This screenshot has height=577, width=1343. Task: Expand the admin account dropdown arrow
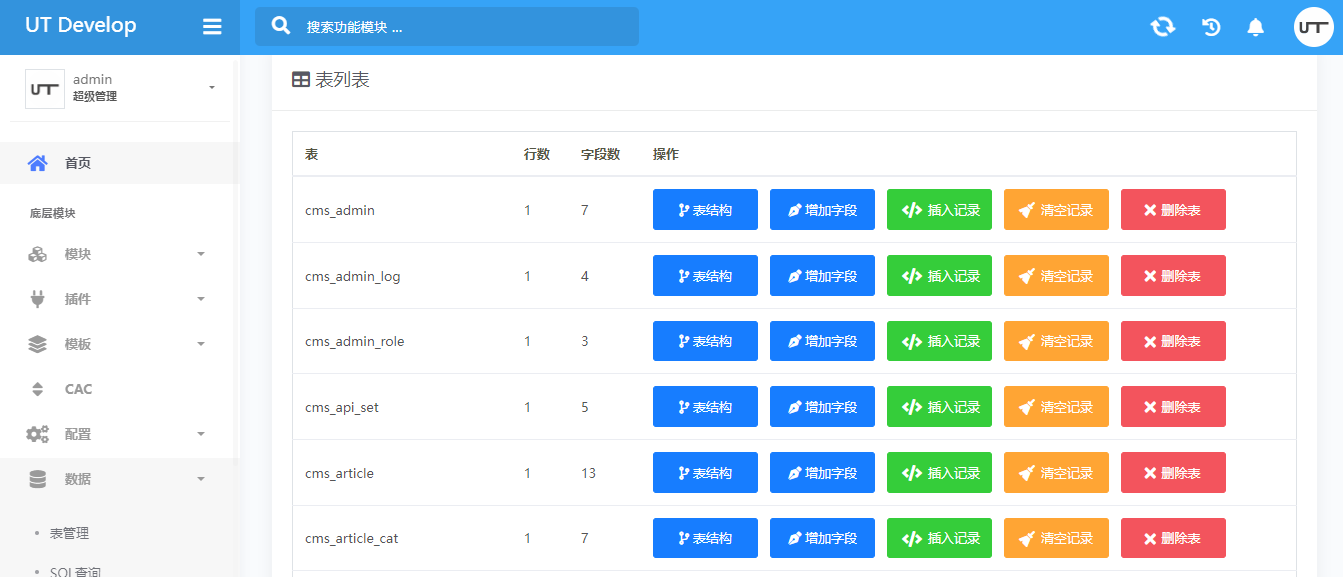pyautogui.click(x=212, y=88)
